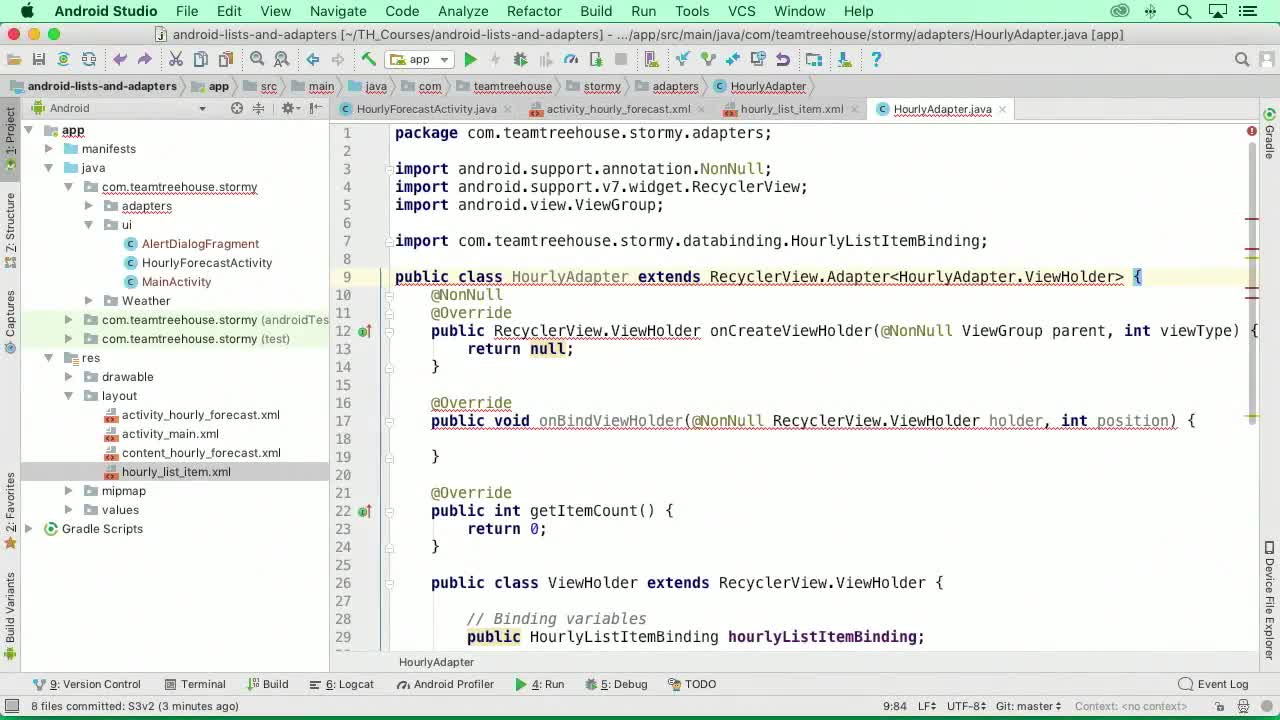The width and height of the screenshot is (1280, 720).
Task: Close the HourlyAdapter.java tab
Action: coord(1002,109)
